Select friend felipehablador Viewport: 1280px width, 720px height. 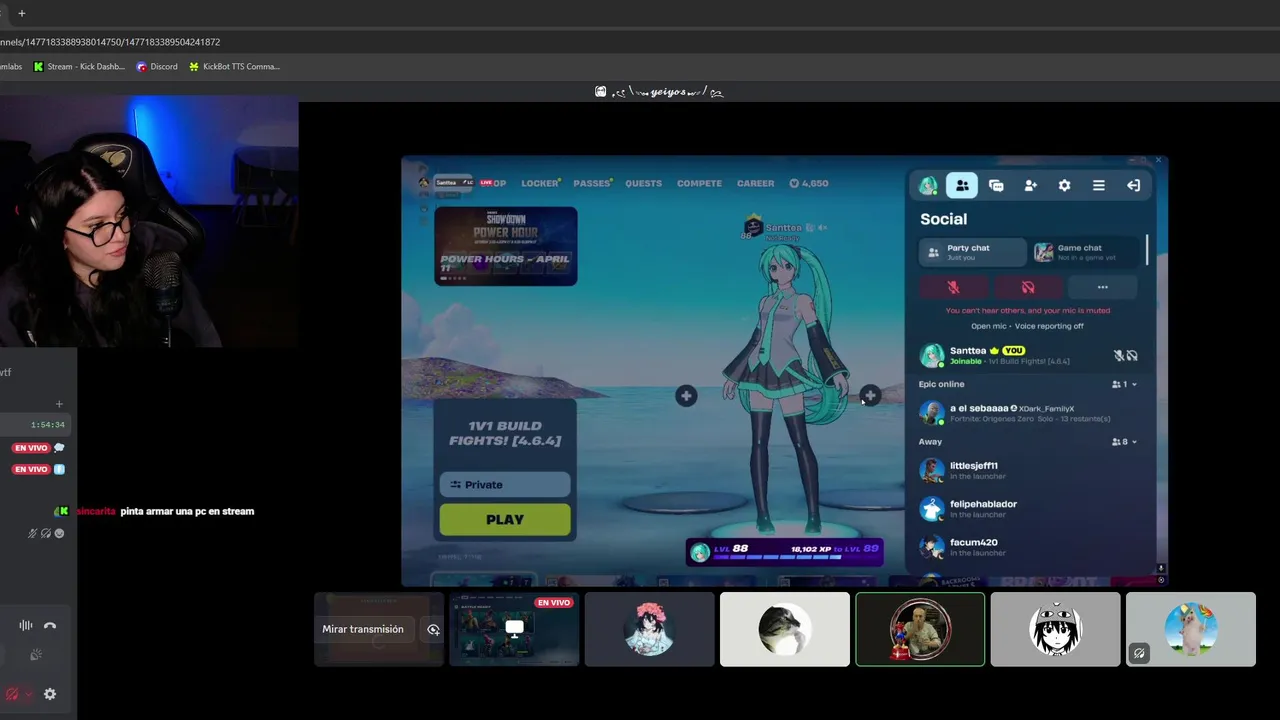(x=1028, y=508)
